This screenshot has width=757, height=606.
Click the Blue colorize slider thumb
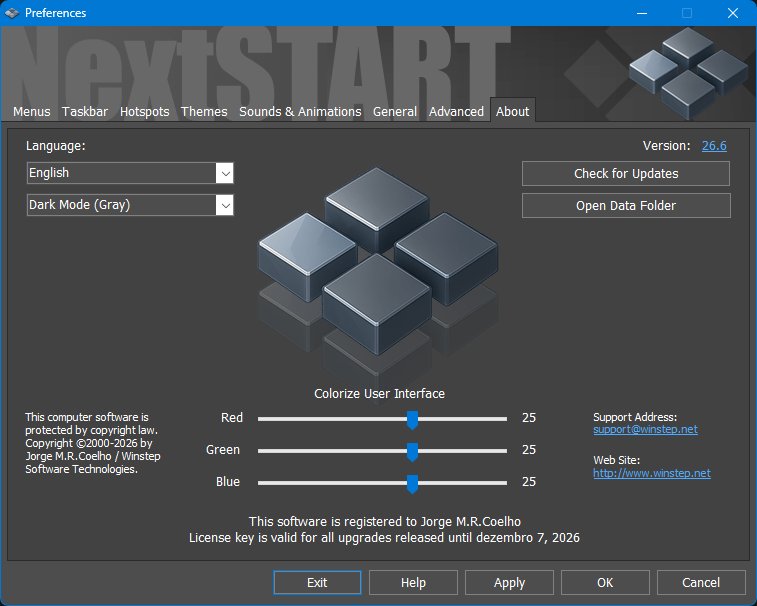(412, 483)
